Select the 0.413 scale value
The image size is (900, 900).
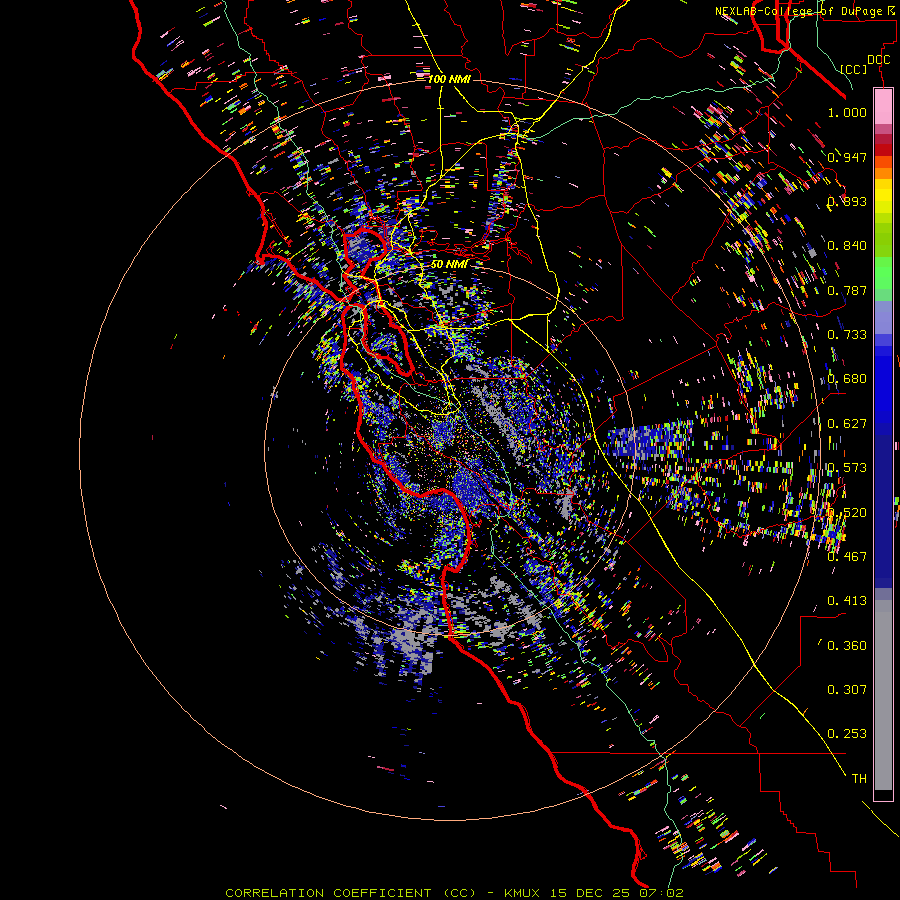847,601
